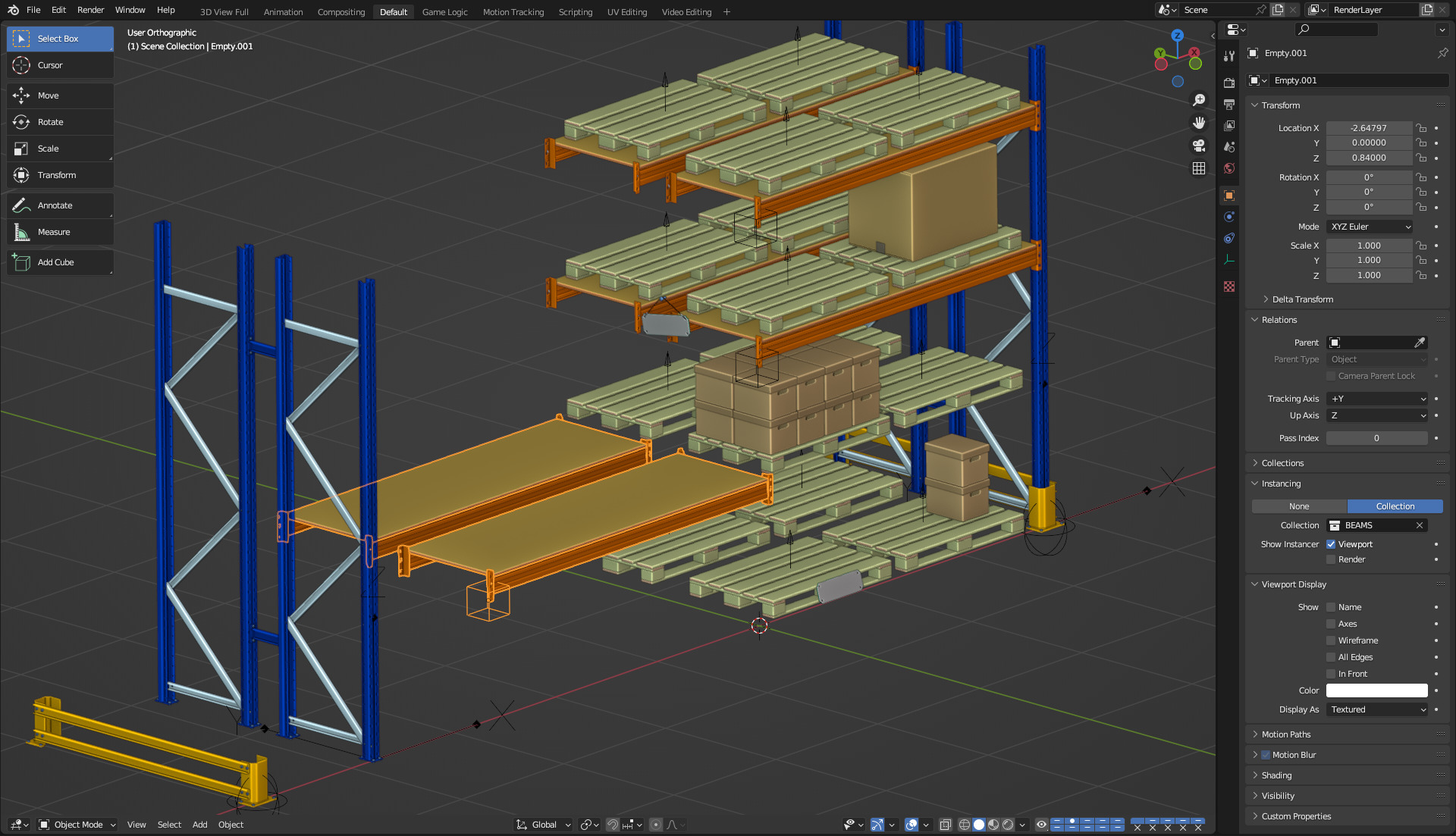
Task: Set instancing to None
Action: coord(1299,506)
